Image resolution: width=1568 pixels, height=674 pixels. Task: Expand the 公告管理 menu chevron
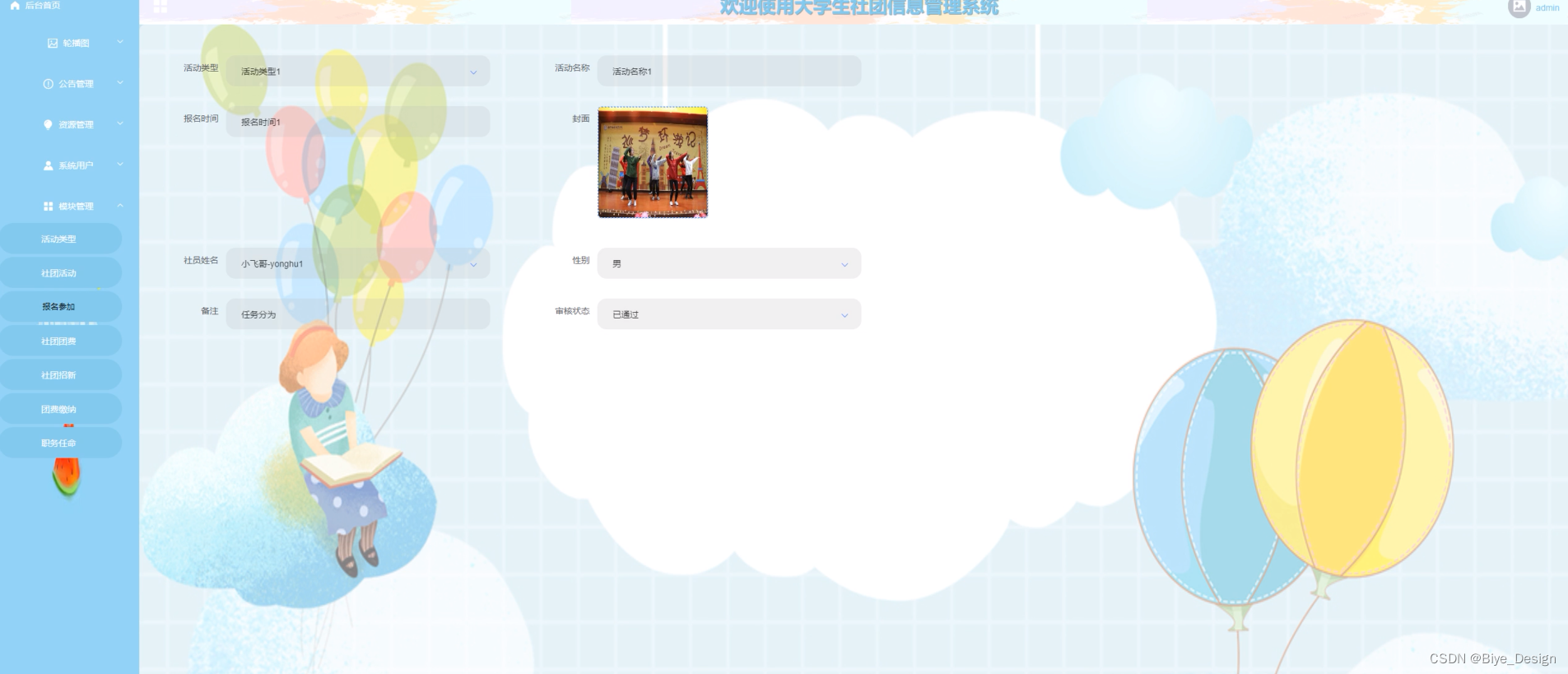(120, 83)
